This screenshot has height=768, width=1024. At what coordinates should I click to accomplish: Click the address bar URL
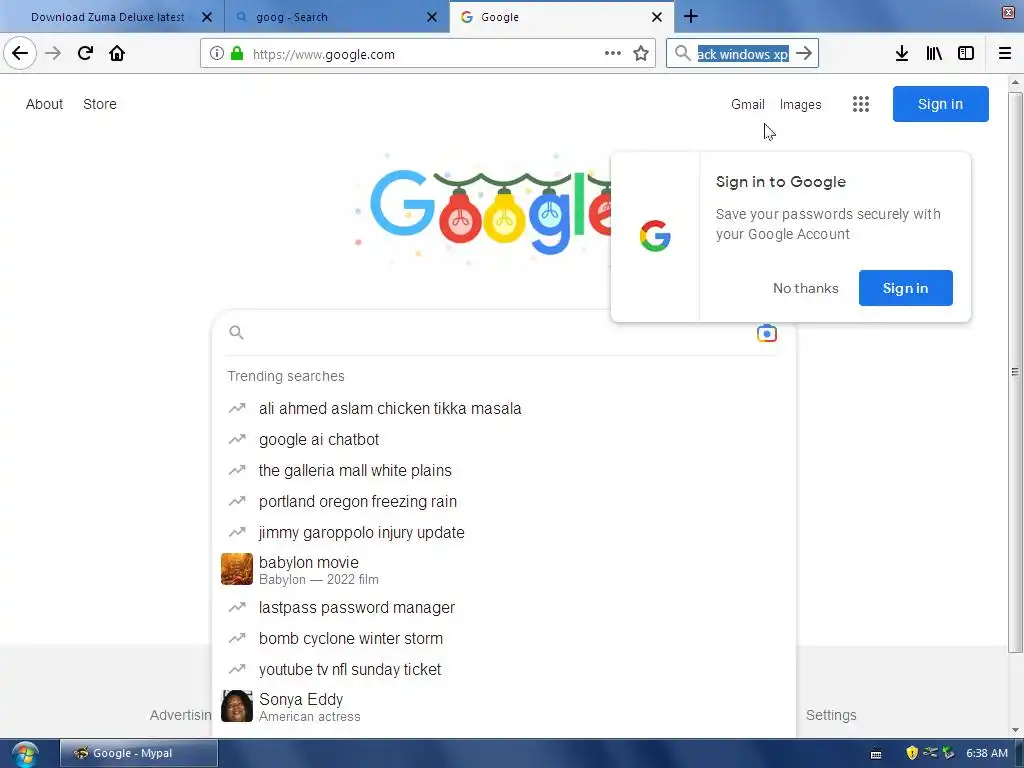pyautogui.click(x=323, y=54)
